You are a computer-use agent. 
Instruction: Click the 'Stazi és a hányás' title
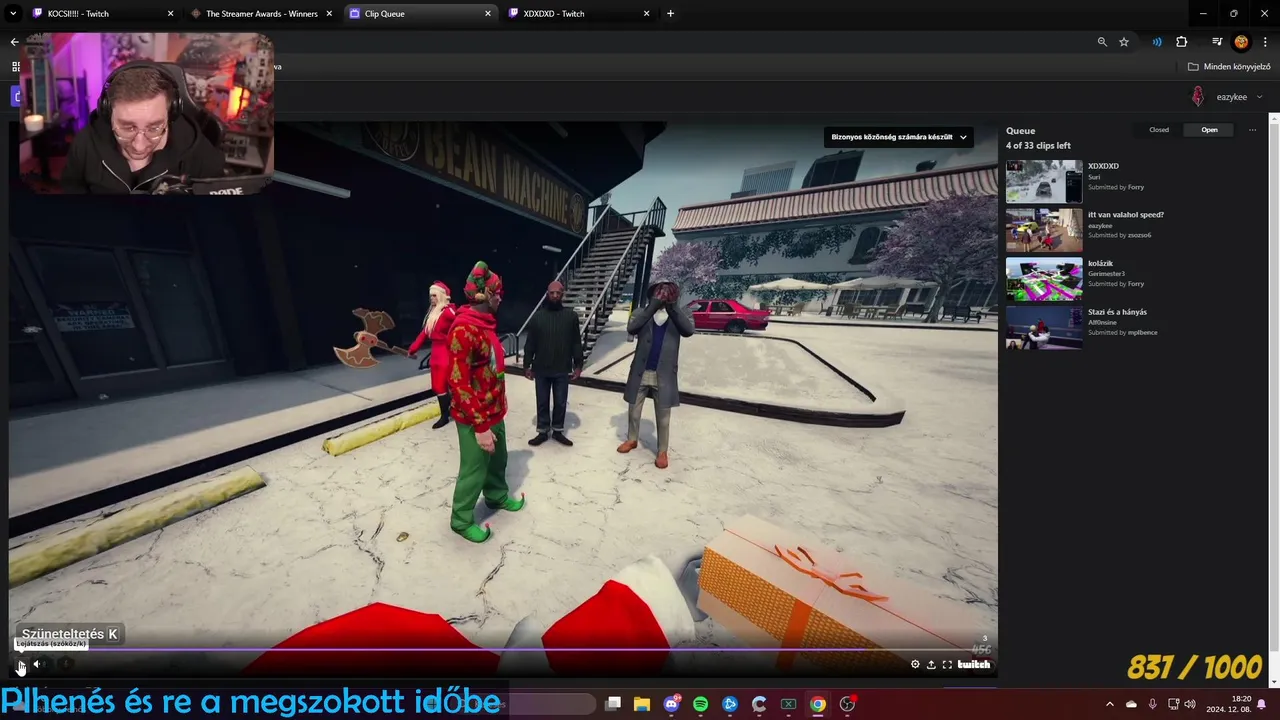point(1117,312)
